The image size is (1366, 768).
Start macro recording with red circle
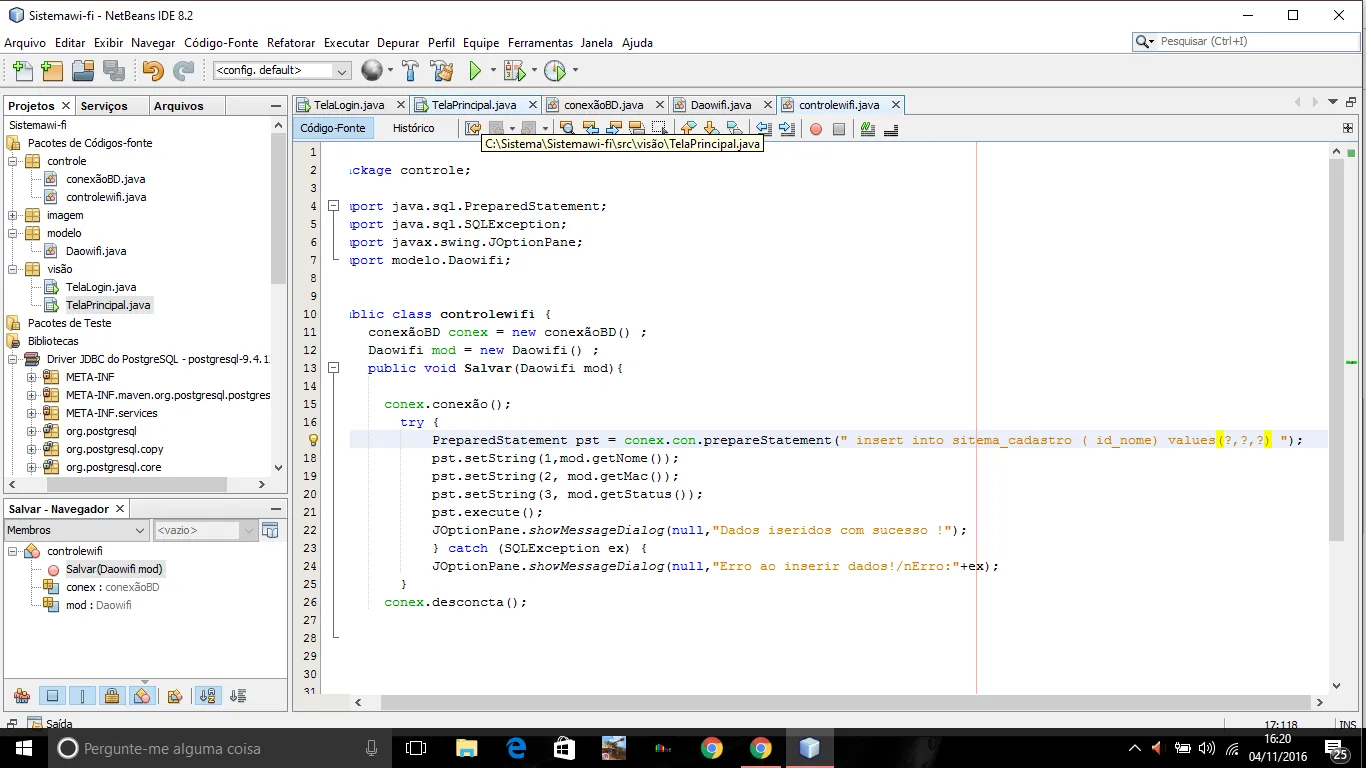(x=816, y=129)
